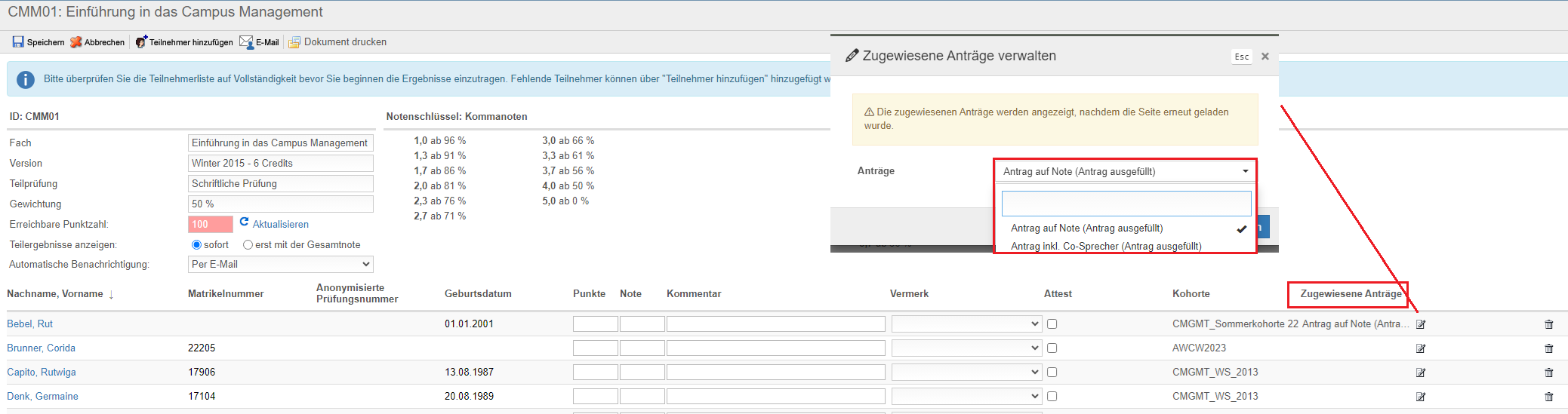This screenshot has height=414, width=1568.
Task: Click the Esc key hint button in dialog
Action: coord(1242,57)
